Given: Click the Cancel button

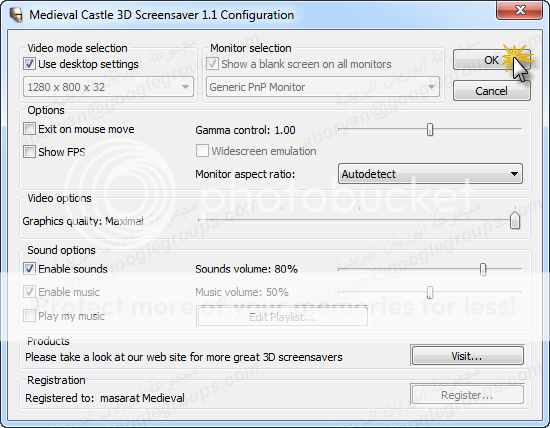Looking at the screenshot, I should coord(491,91).
